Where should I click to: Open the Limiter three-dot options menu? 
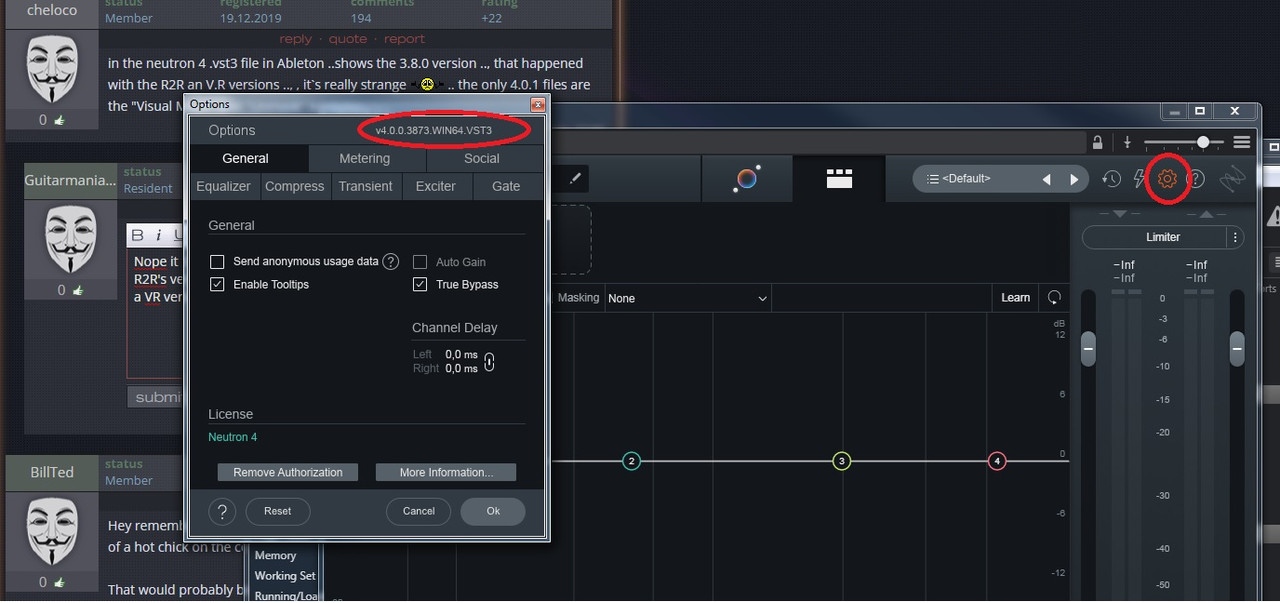pos(1235,237)
